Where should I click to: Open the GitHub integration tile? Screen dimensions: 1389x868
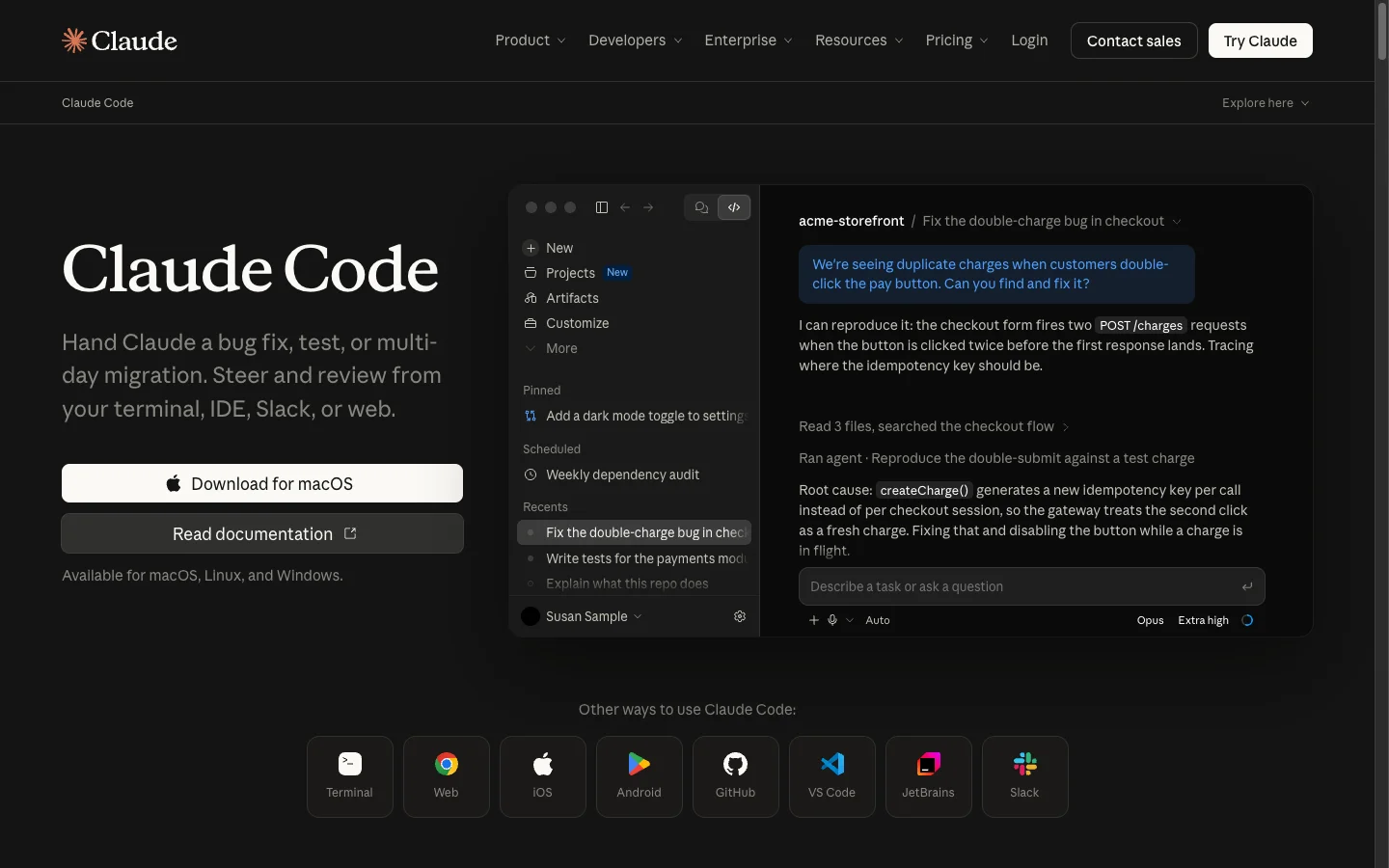coord(735,776)
